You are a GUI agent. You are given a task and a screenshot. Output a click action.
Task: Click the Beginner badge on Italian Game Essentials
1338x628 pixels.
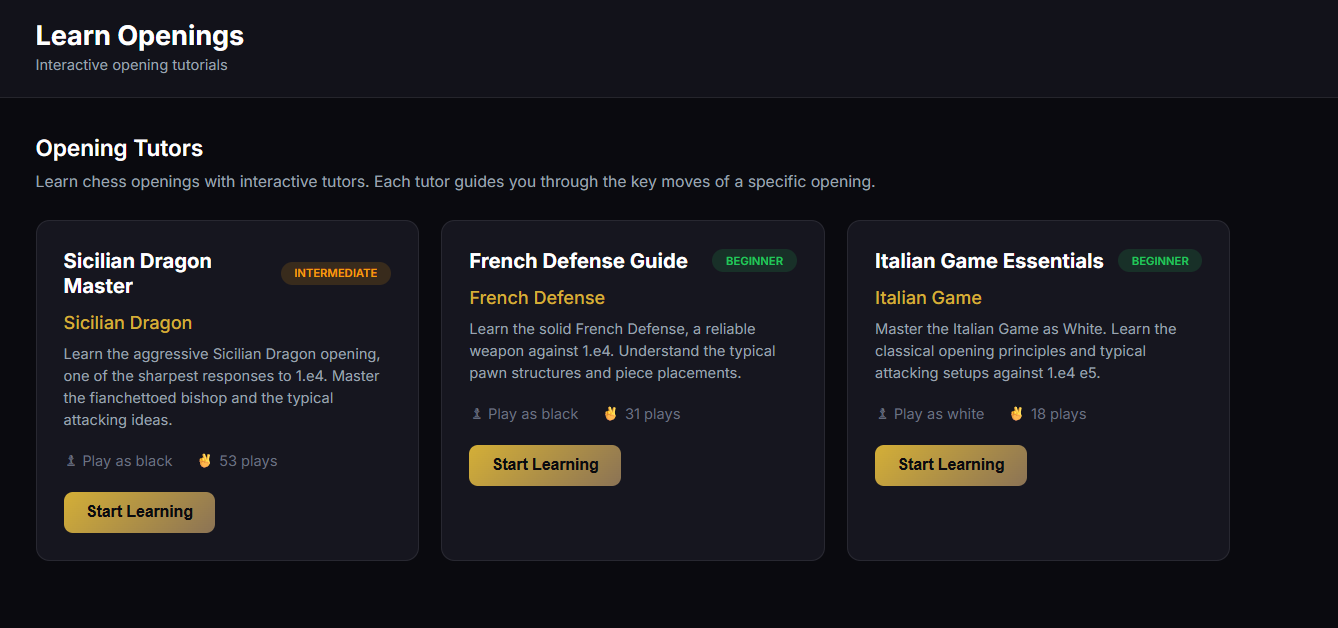pos(1160,261)
